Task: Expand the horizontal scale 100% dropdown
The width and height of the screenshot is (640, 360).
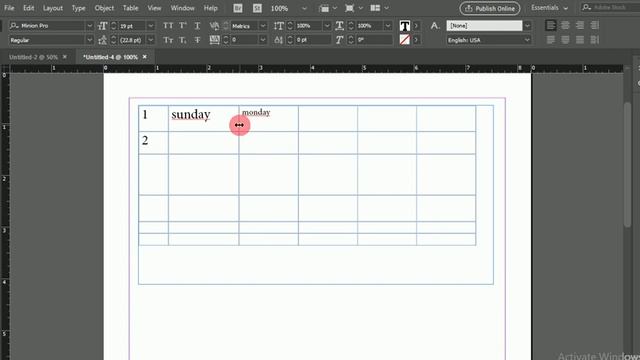Action: (388, 26)
